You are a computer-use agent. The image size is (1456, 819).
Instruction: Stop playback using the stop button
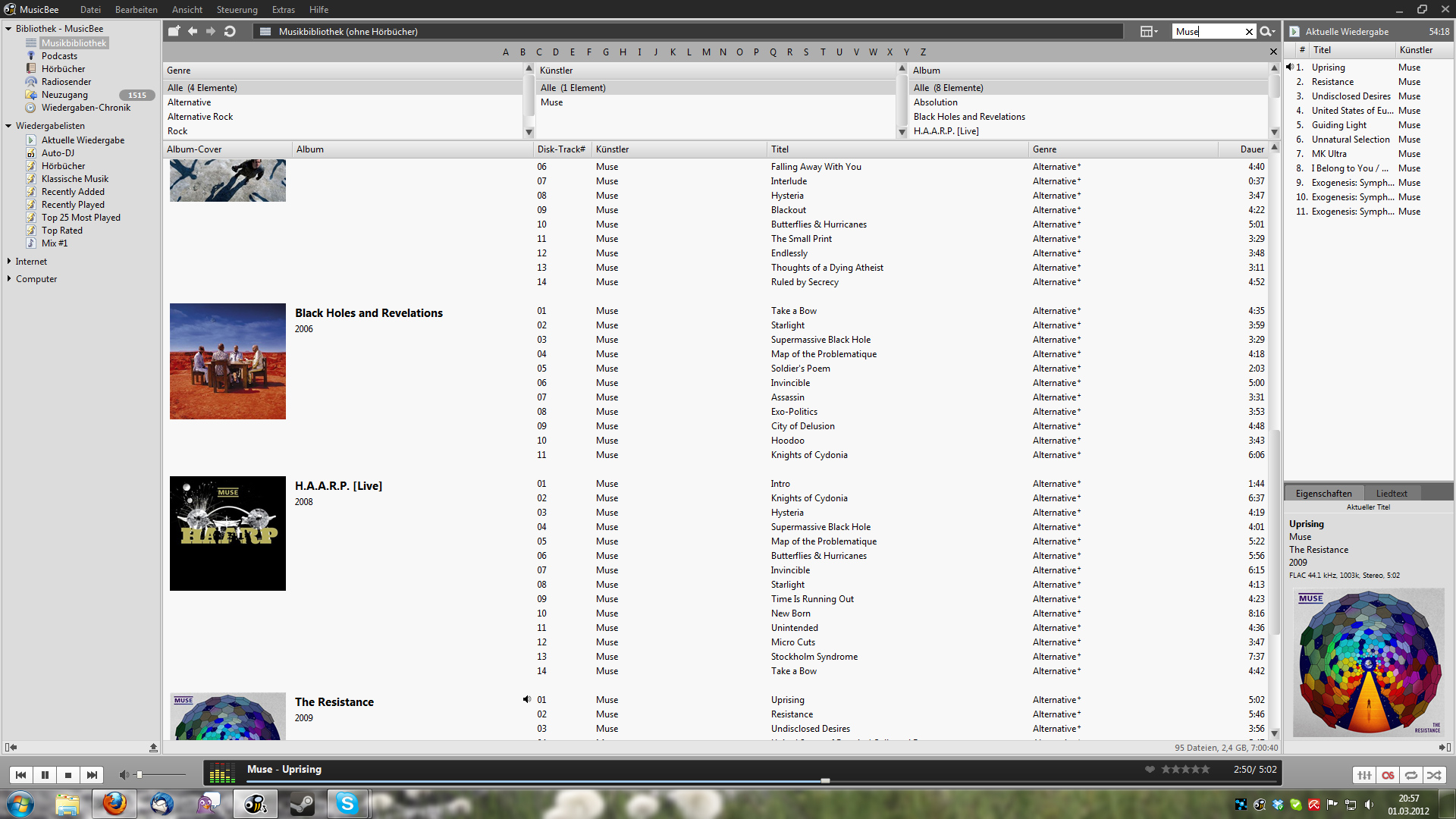[x=68, y=775]
